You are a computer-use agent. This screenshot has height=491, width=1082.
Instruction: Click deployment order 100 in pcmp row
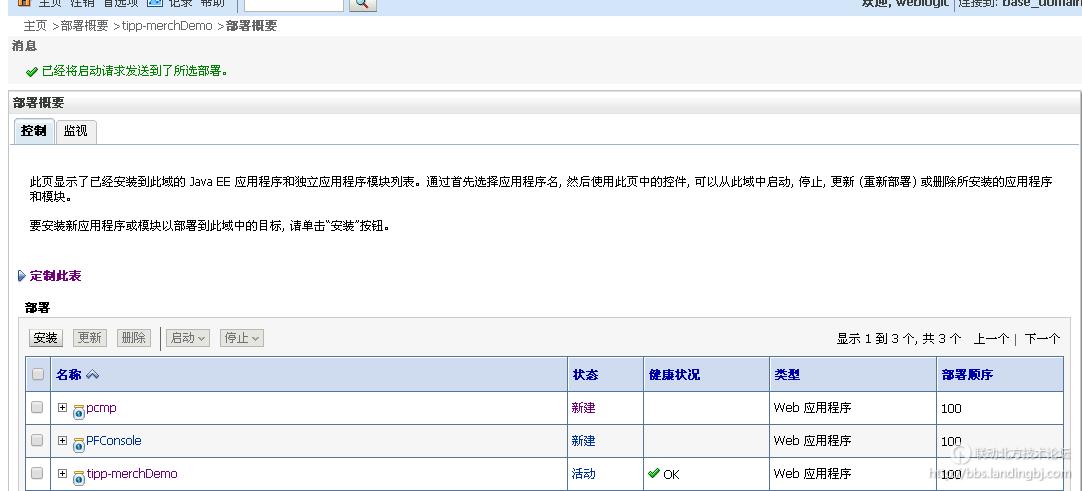click(951, 408)
